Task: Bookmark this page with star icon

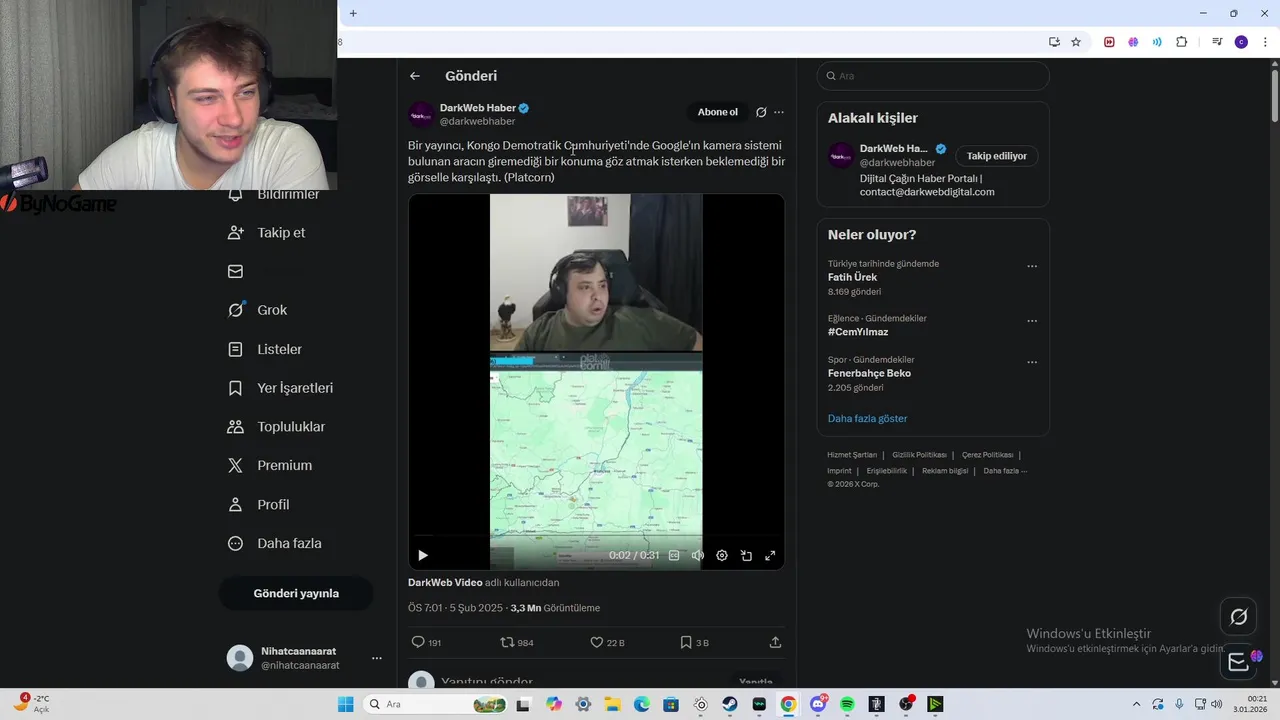Action: point(1076,42)
